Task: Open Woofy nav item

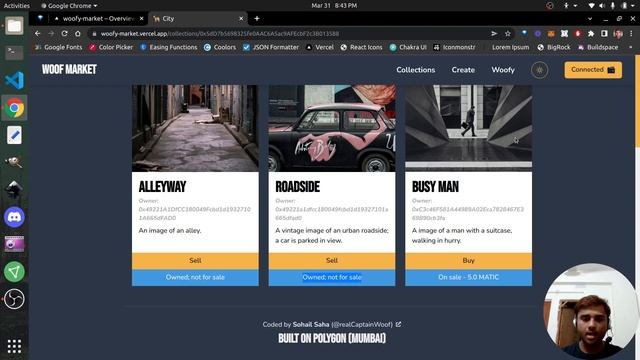Action: coord(503,70)
